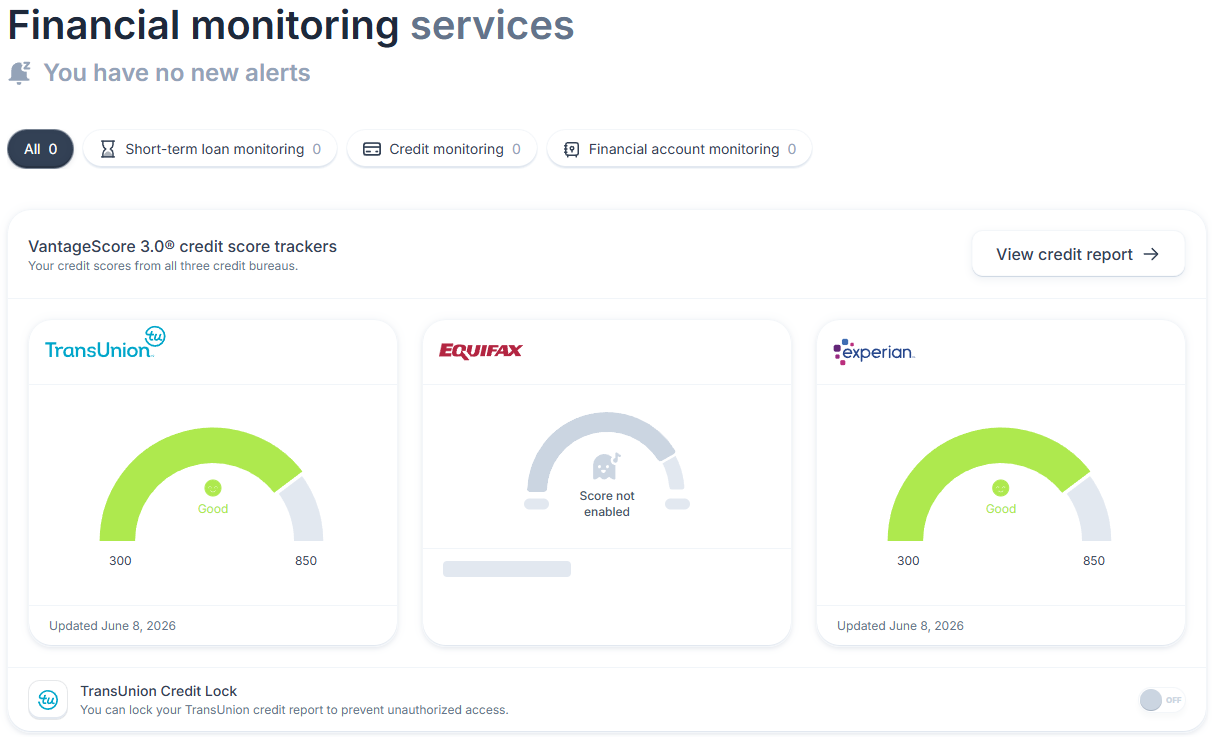Switch to Financial account monitoring tab

point(679,149)
